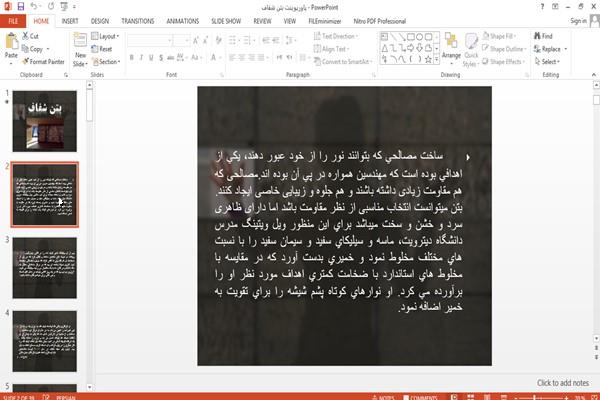Select slide 1 thumbnail titled بتن شفاف

(x=44, y=121)
